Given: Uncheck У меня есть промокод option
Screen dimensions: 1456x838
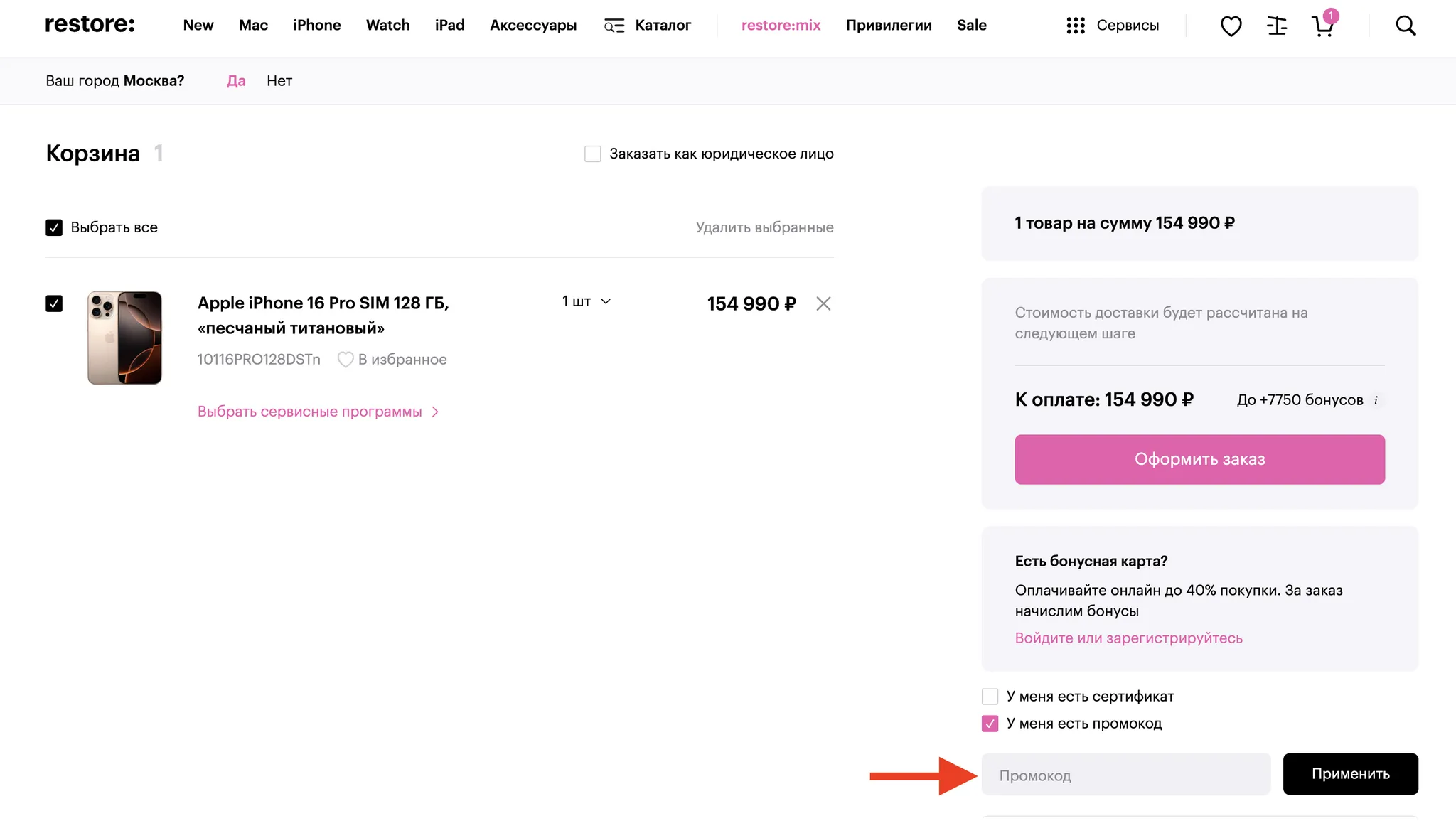Looking at the screenshot, I should pos(990,724).
